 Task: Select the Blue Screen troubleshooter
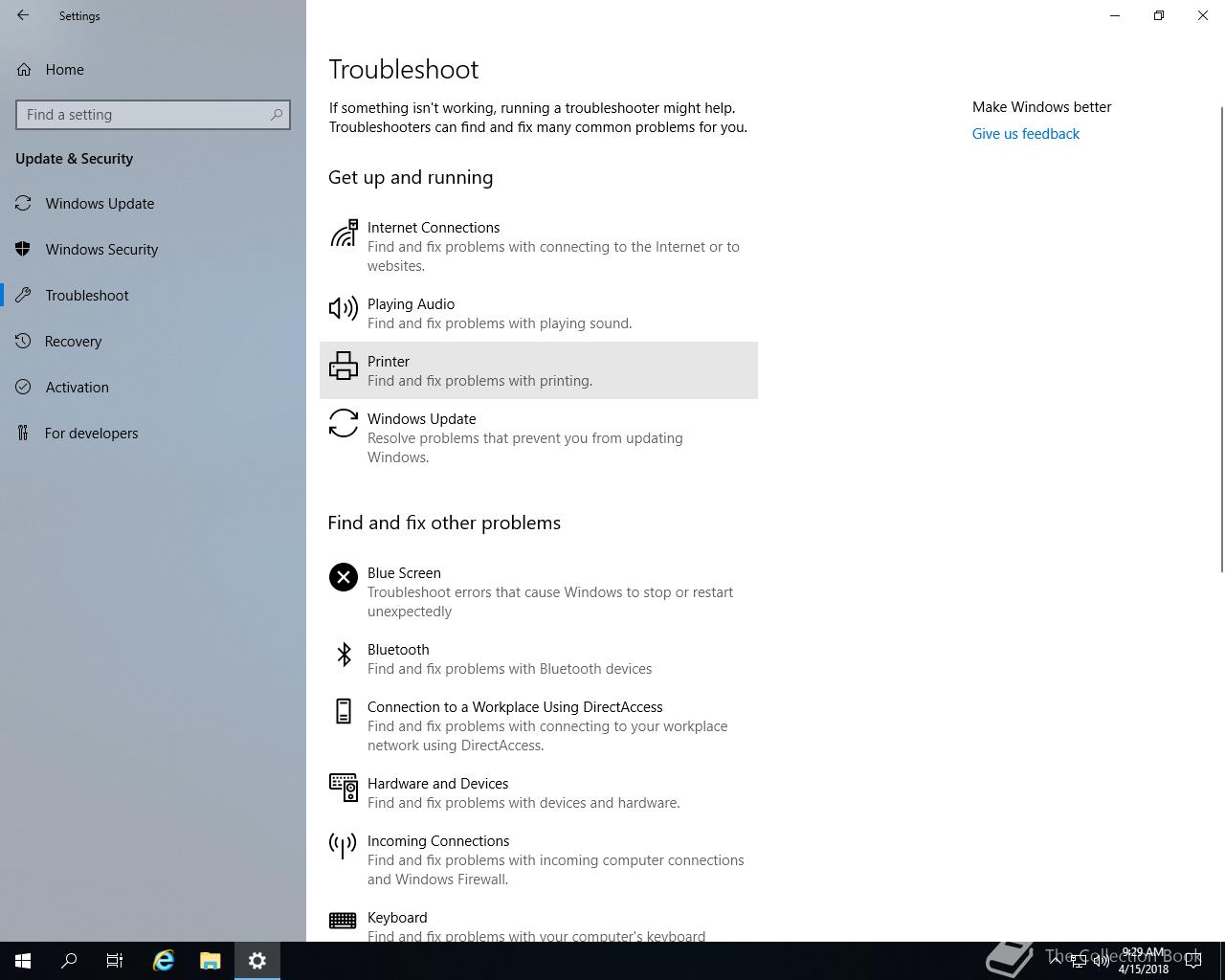(x=539, y=591)
